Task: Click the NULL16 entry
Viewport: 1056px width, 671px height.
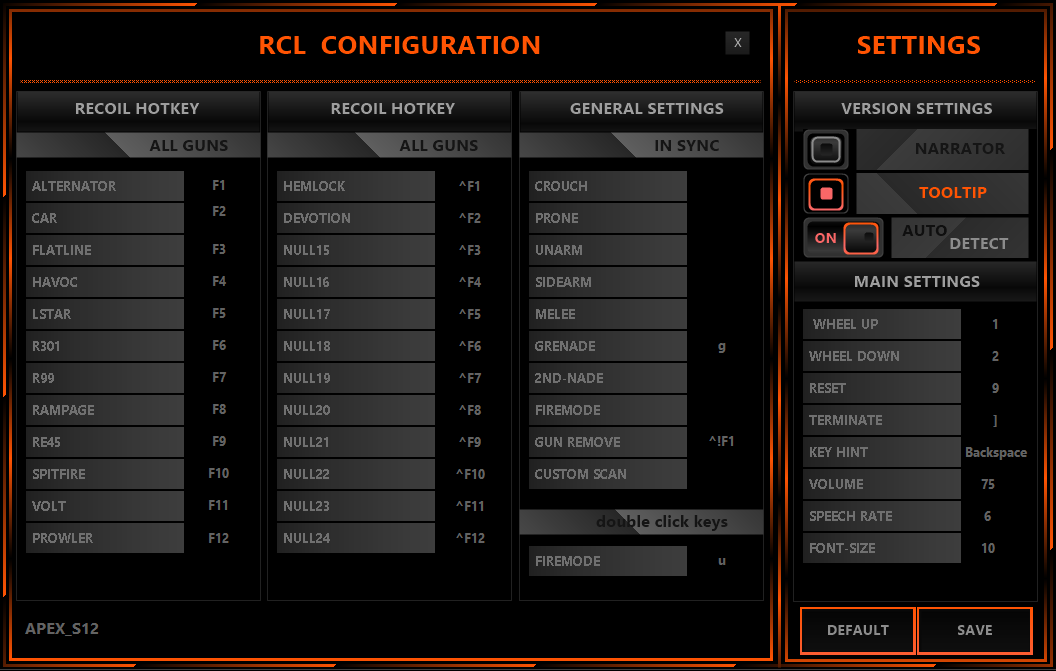Action: (x=356, y=282)
